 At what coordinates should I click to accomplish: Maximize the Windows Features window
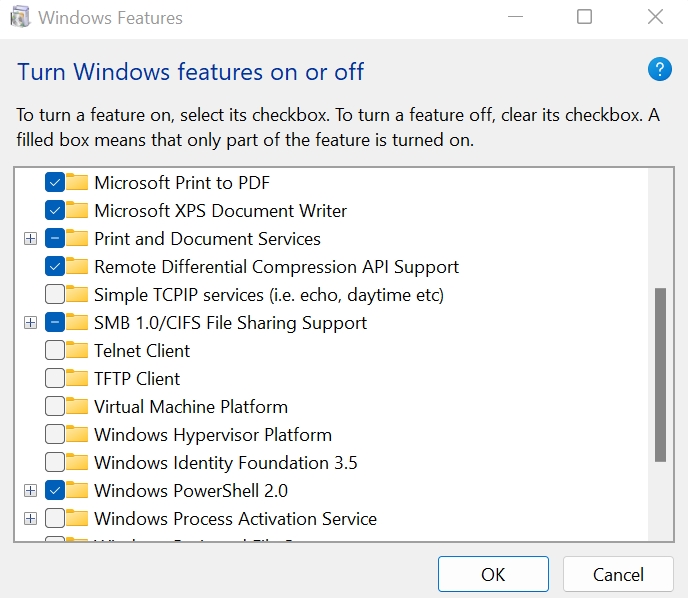(x=584, y=17)
